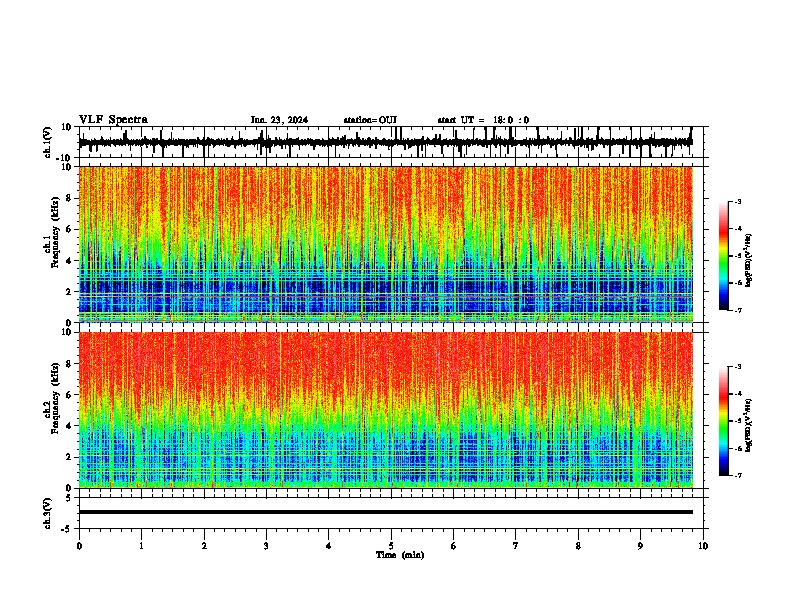Select the 'ch.1(V)' axis label

47,142
